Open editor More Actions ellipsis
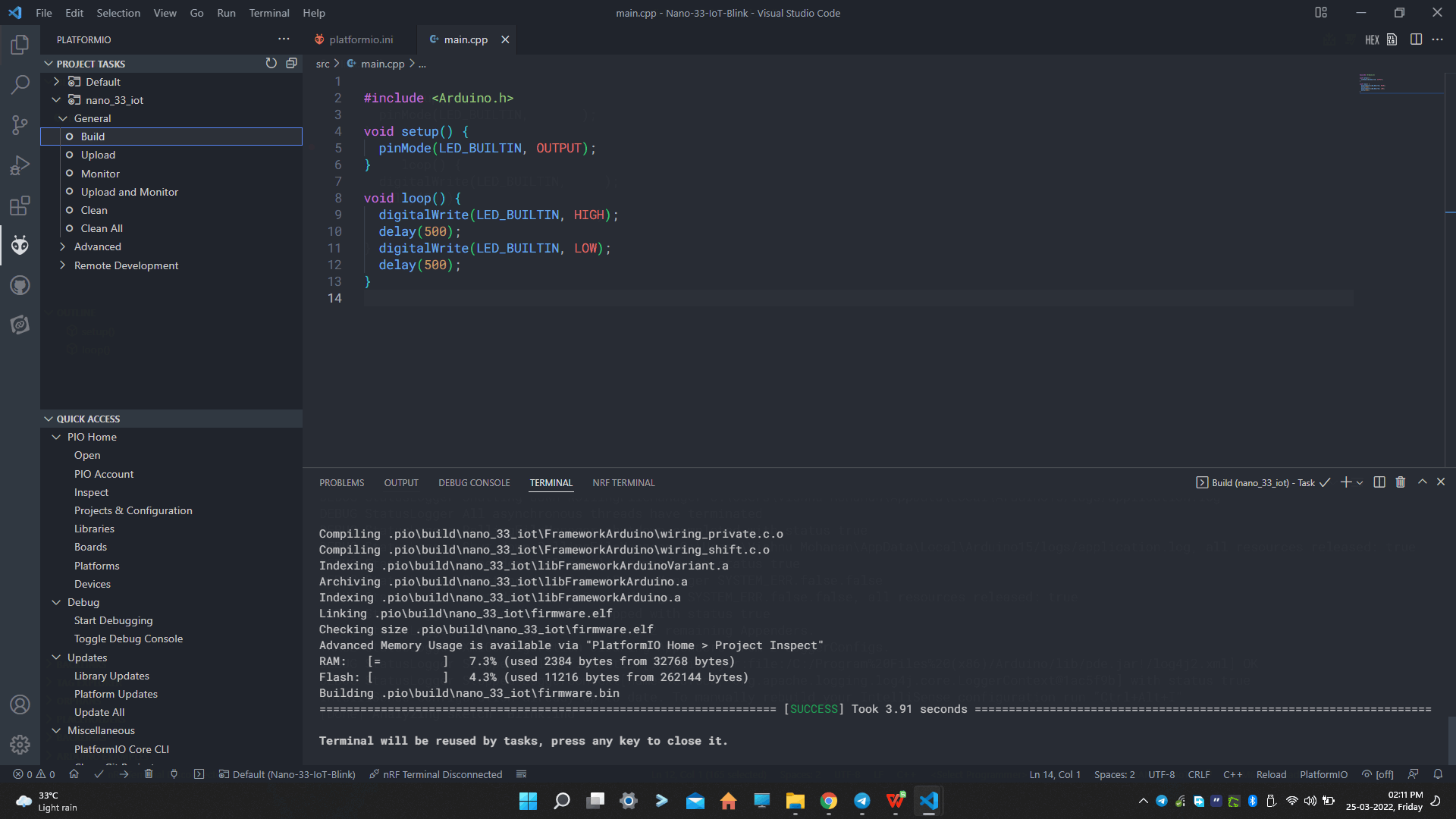 coord(1437,39)
